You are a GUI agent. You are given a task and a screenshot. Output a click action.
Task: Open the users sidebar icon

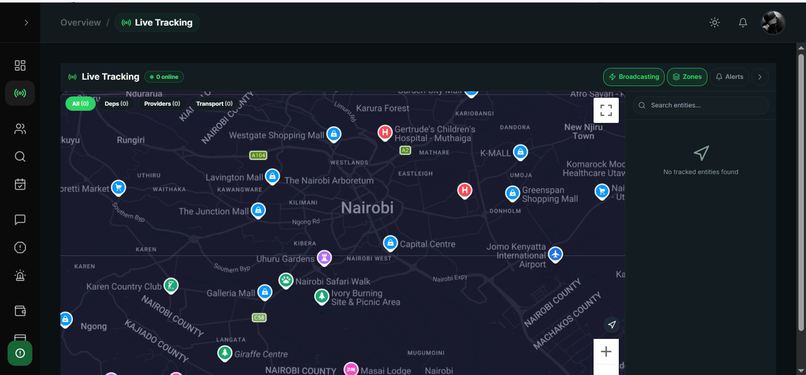[20, 129]
